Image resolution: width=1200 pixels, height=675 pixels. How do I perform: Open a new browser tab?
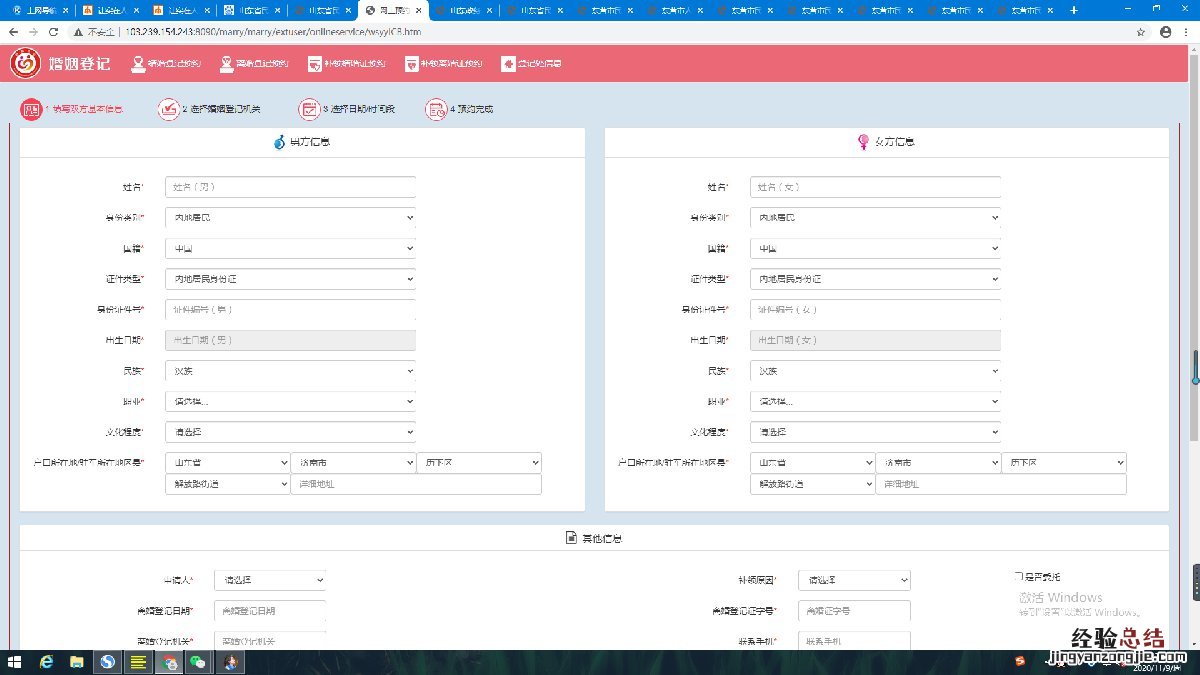(x=1074, y=10)
